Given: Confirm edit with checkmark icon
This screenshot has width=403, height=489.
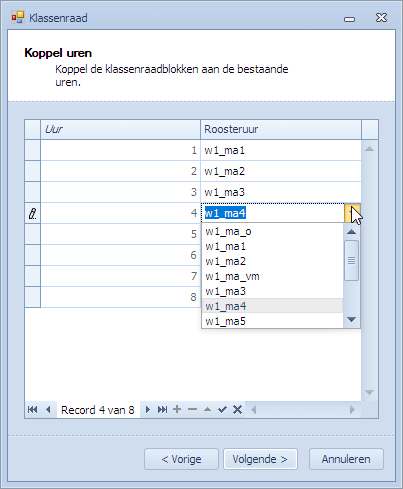Looking at the screenshot, I should pyautogui.click(x=222, y=409).
